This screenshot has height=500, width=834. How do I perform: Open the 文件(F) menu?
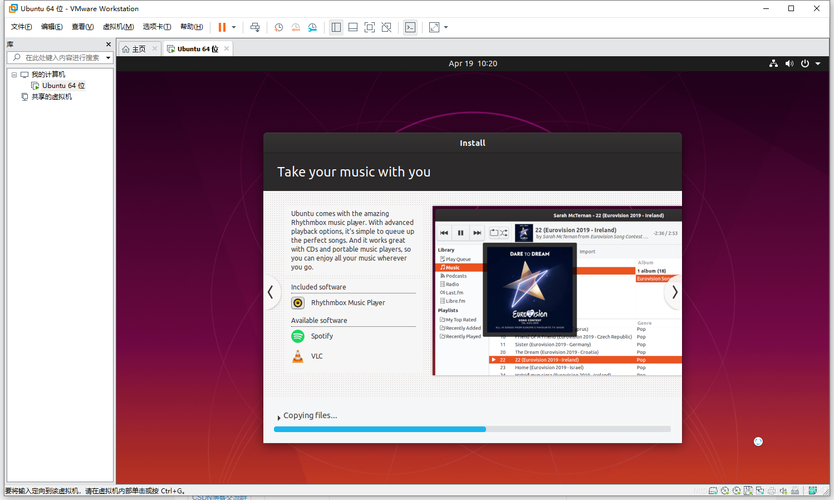coord(21,27)
